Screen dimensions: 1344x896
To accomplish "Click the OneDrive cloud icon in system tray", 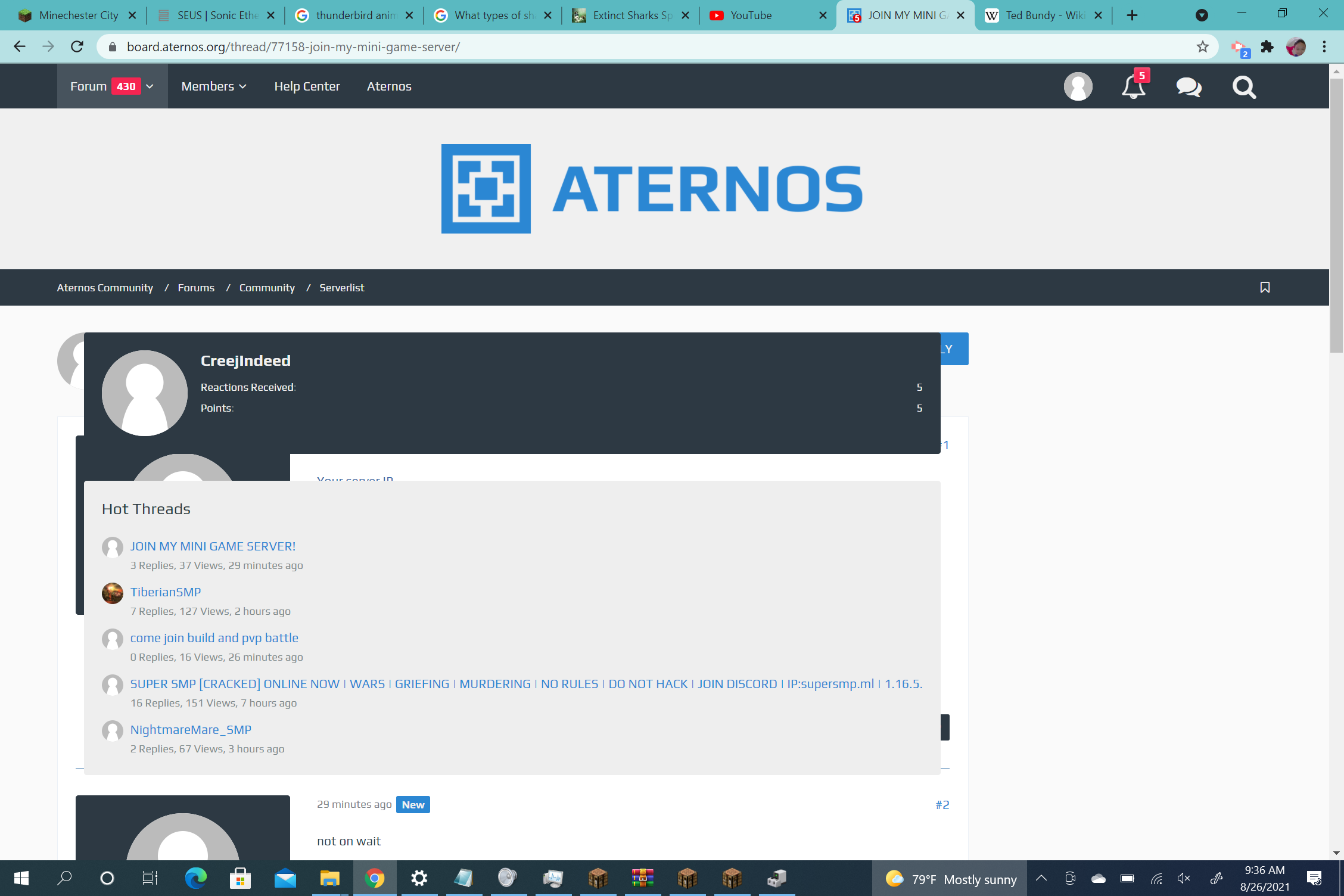I will point(1099,879).
